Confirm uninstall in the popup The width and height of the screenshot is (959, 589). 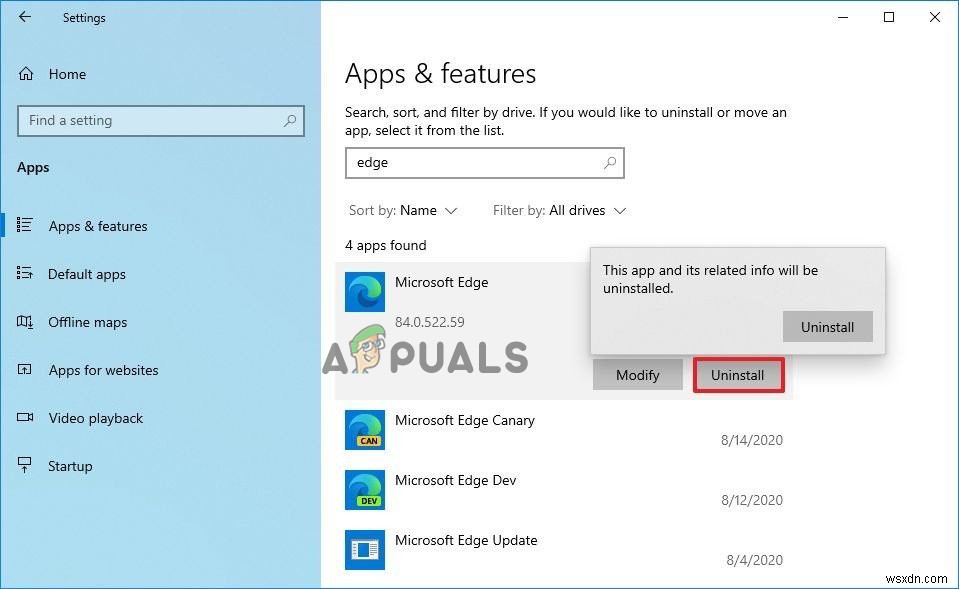pos(827,326)
